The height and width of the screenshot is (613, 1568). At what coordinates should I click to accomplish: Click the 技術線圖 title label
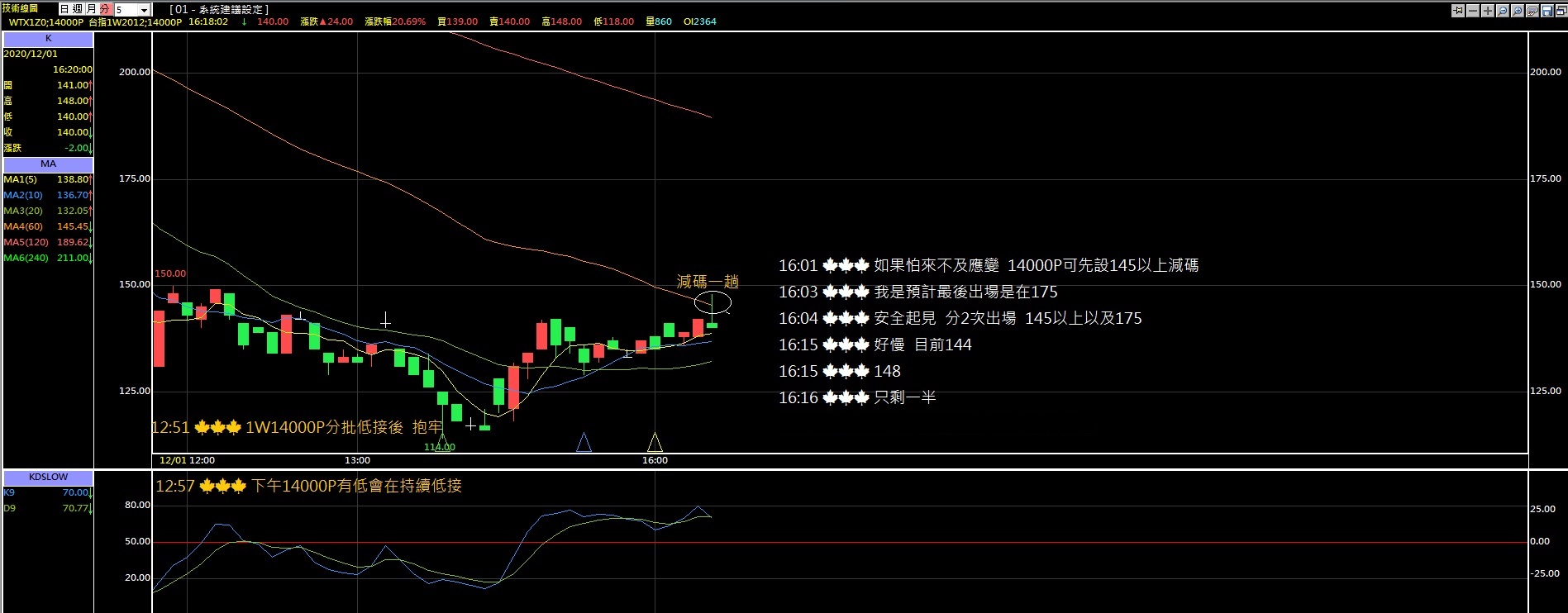pos(21,8)
